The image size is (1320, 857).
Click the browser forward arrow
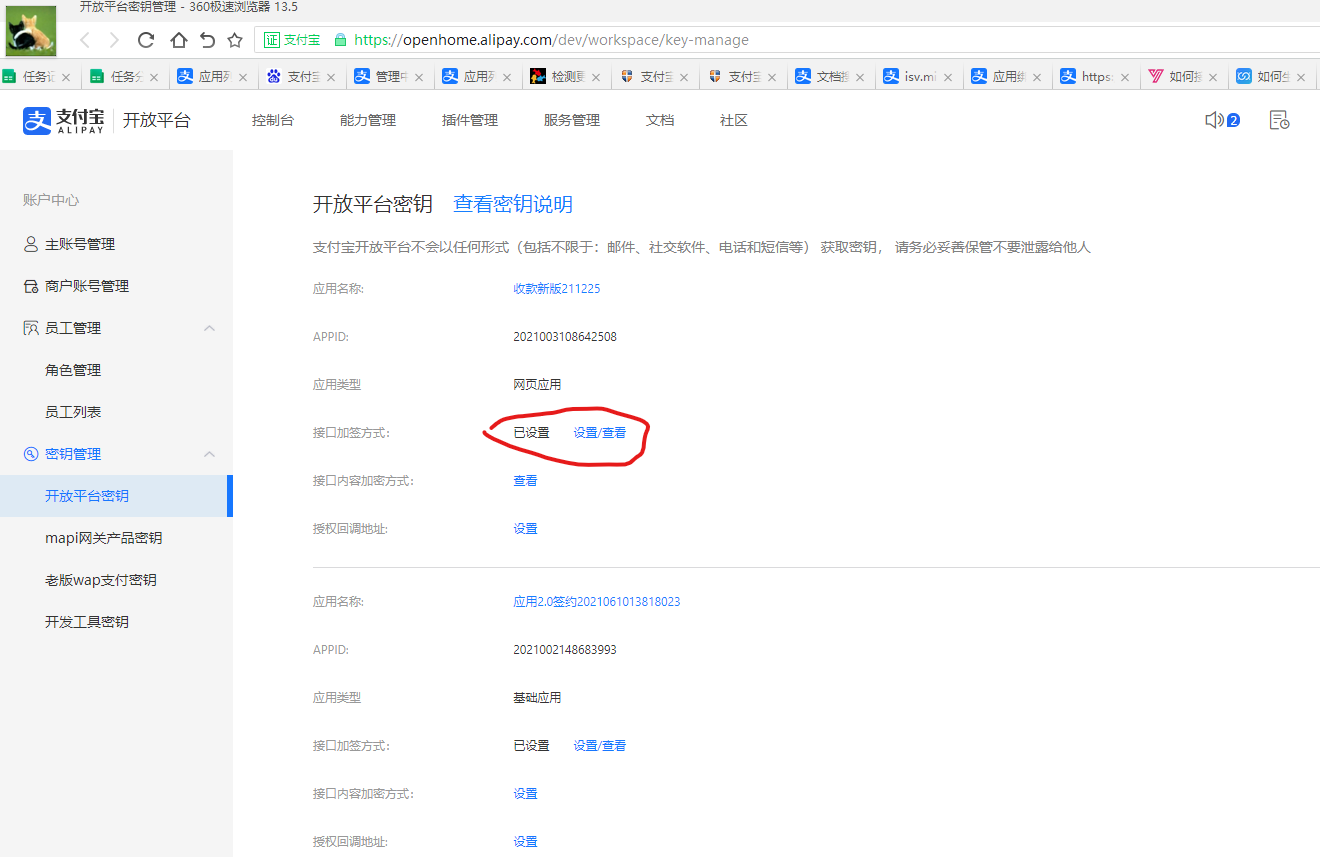tap(114, 40)
